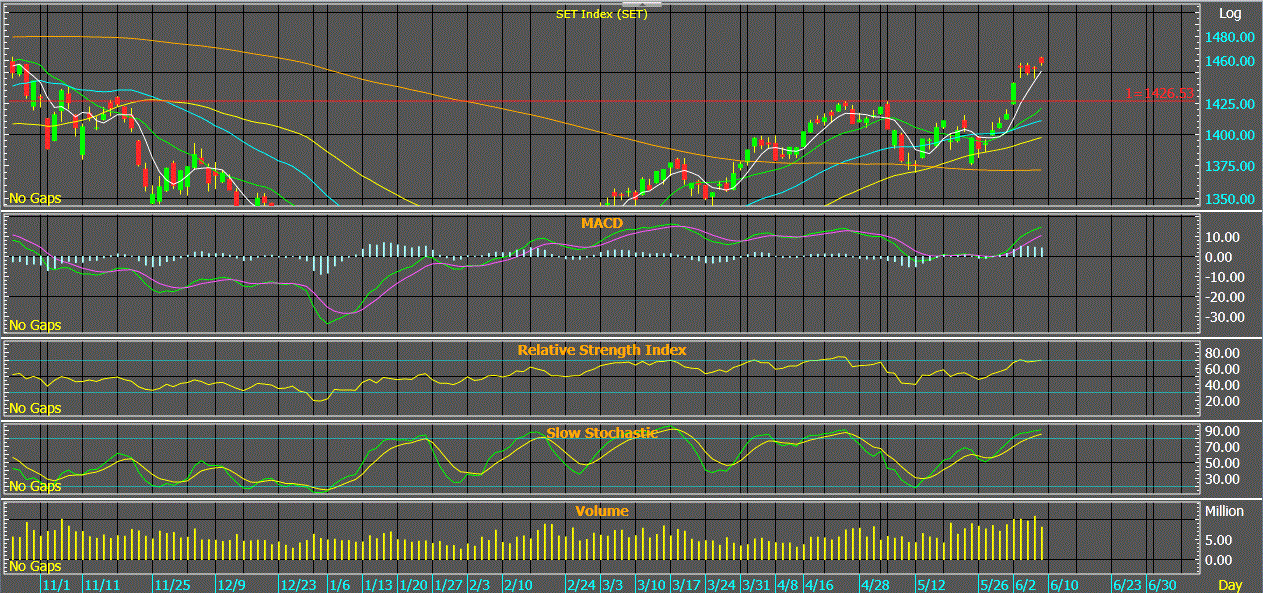Click the 3/17 date label
Screen dimensions: 1263x593
coord(686,584)
